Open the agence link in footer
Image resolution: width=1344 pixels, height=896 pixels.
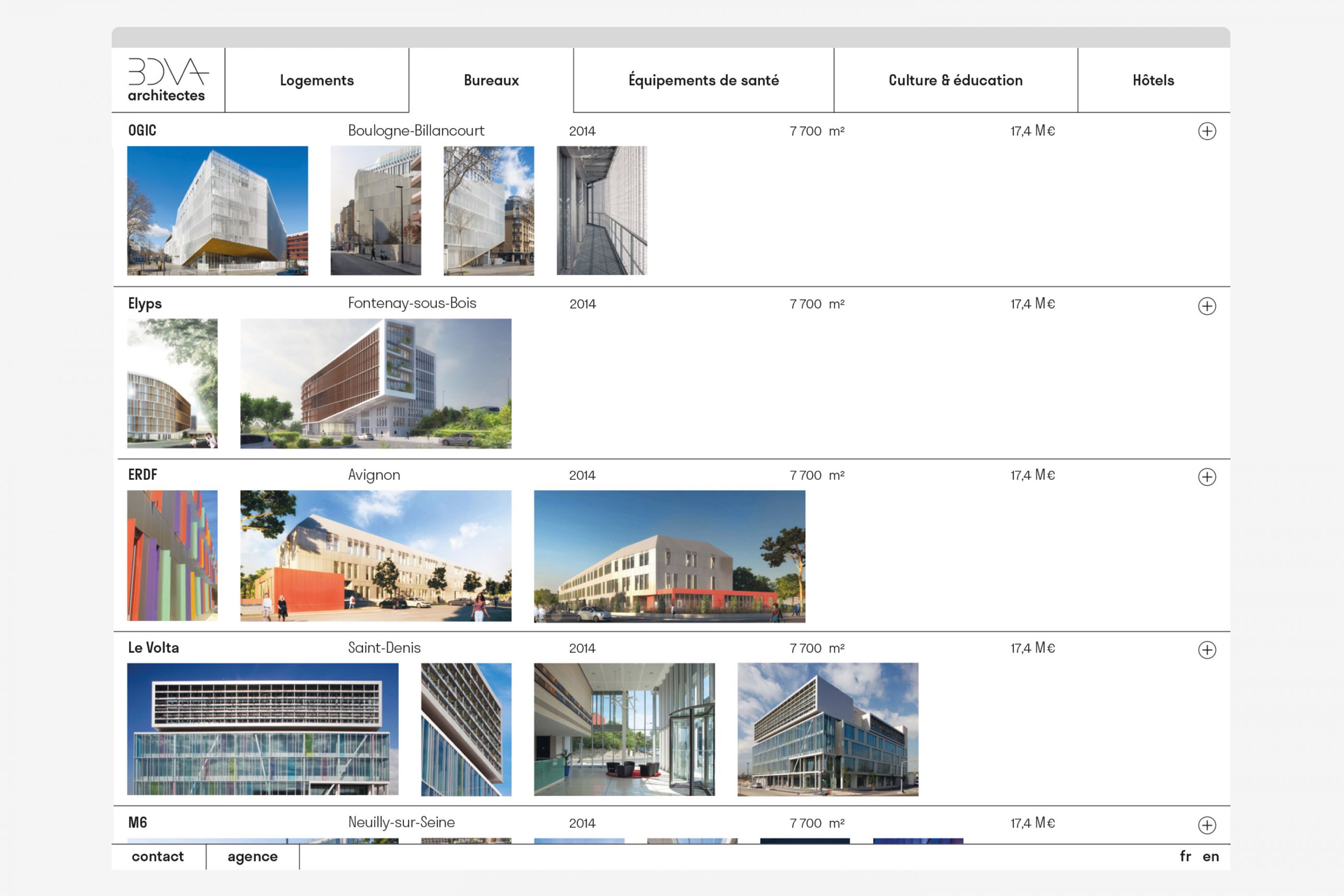tap(252, 856)
